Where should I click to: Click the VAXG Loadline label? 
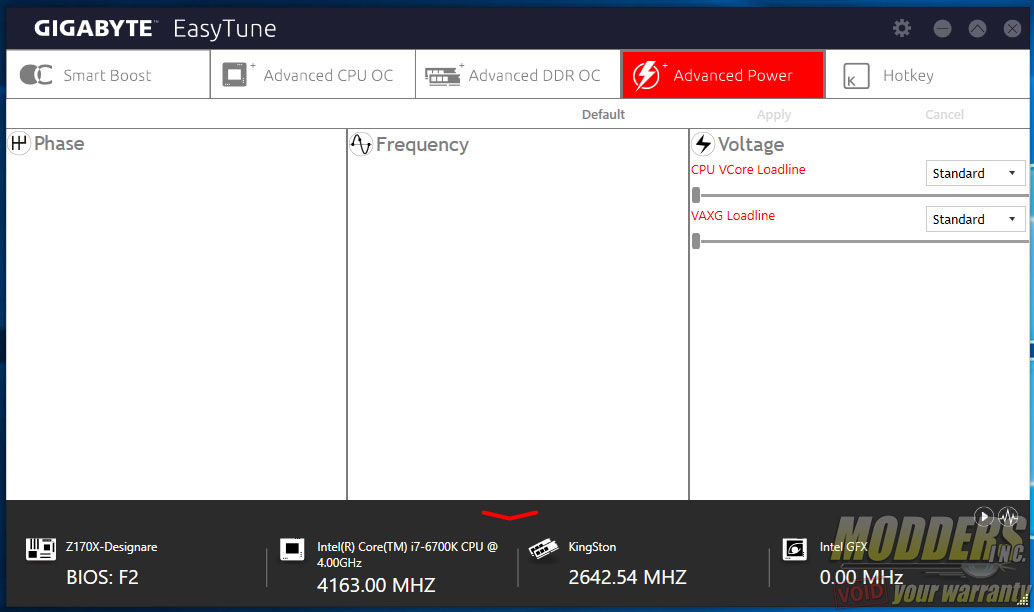coord(733,216)
